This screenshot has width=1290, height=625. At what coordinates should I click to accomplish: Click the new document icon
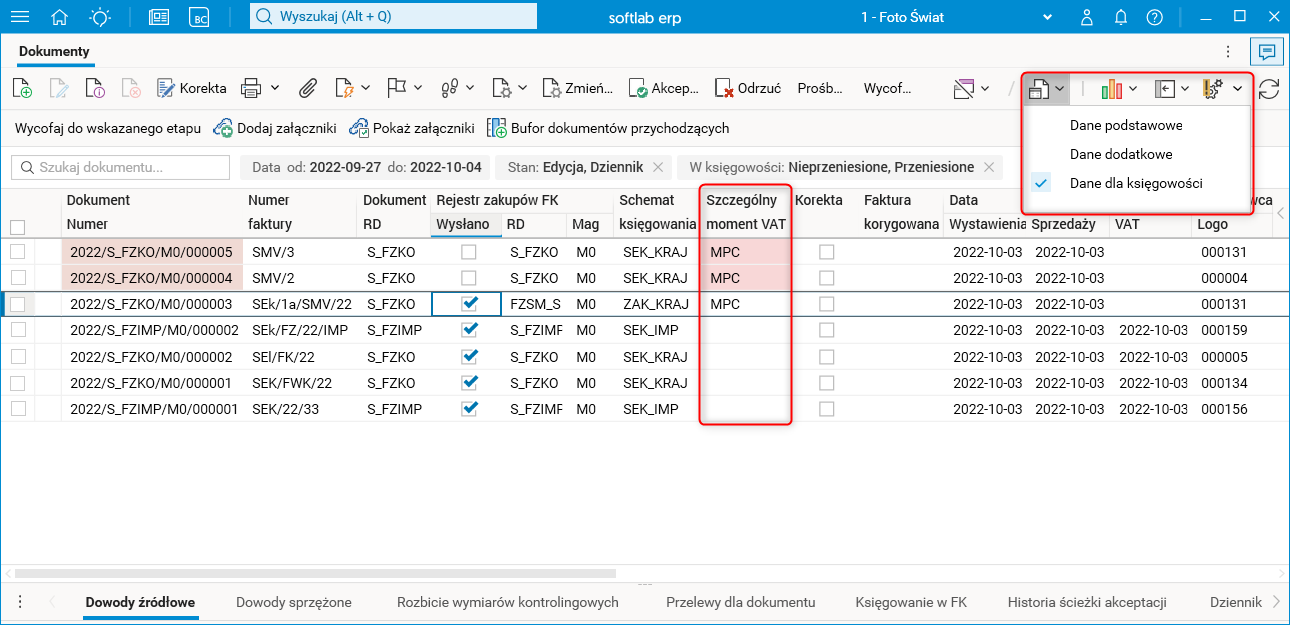pos(22,88)
